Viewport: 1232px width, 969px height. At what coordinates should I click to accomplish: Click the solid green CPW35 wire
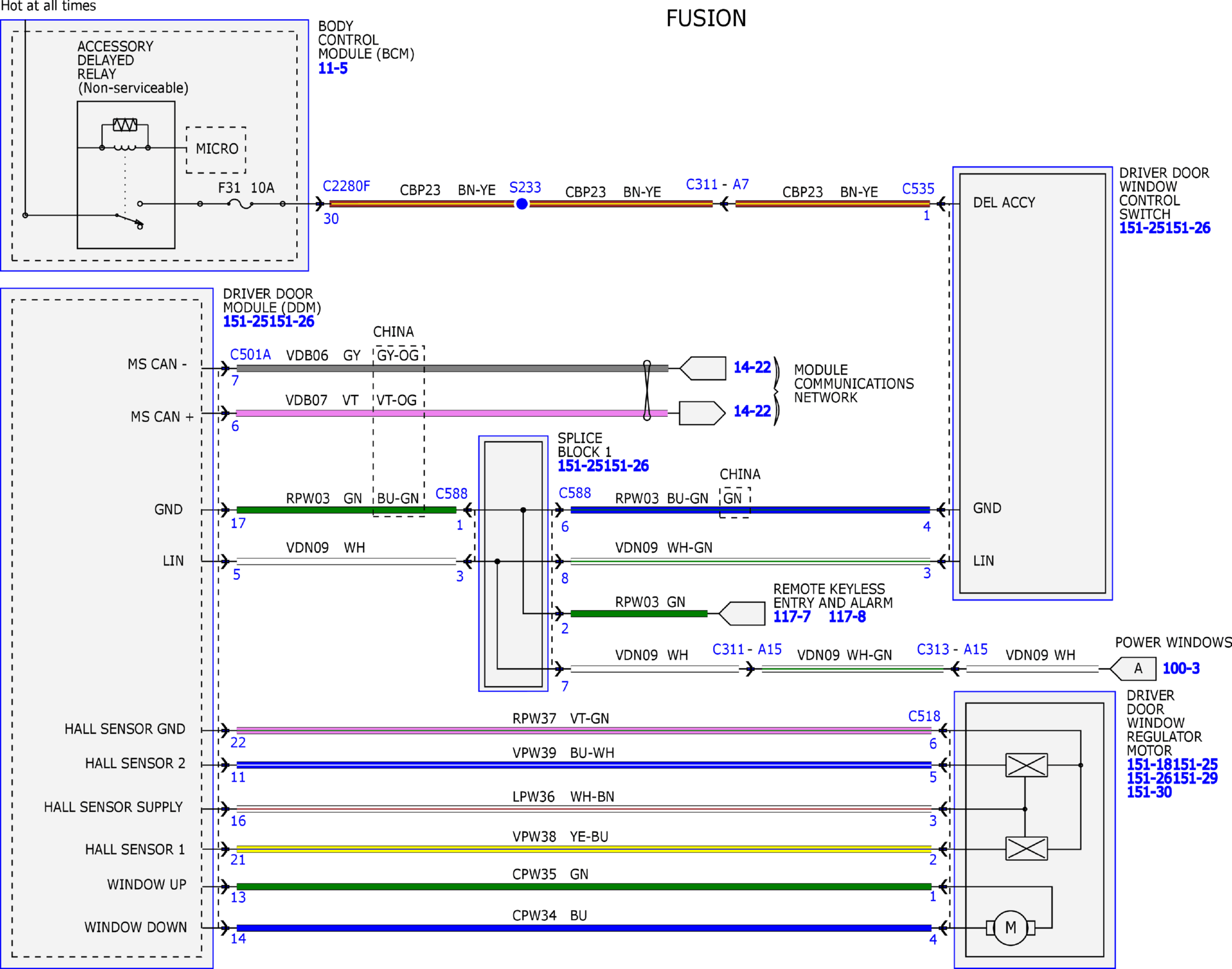(584, 886)
